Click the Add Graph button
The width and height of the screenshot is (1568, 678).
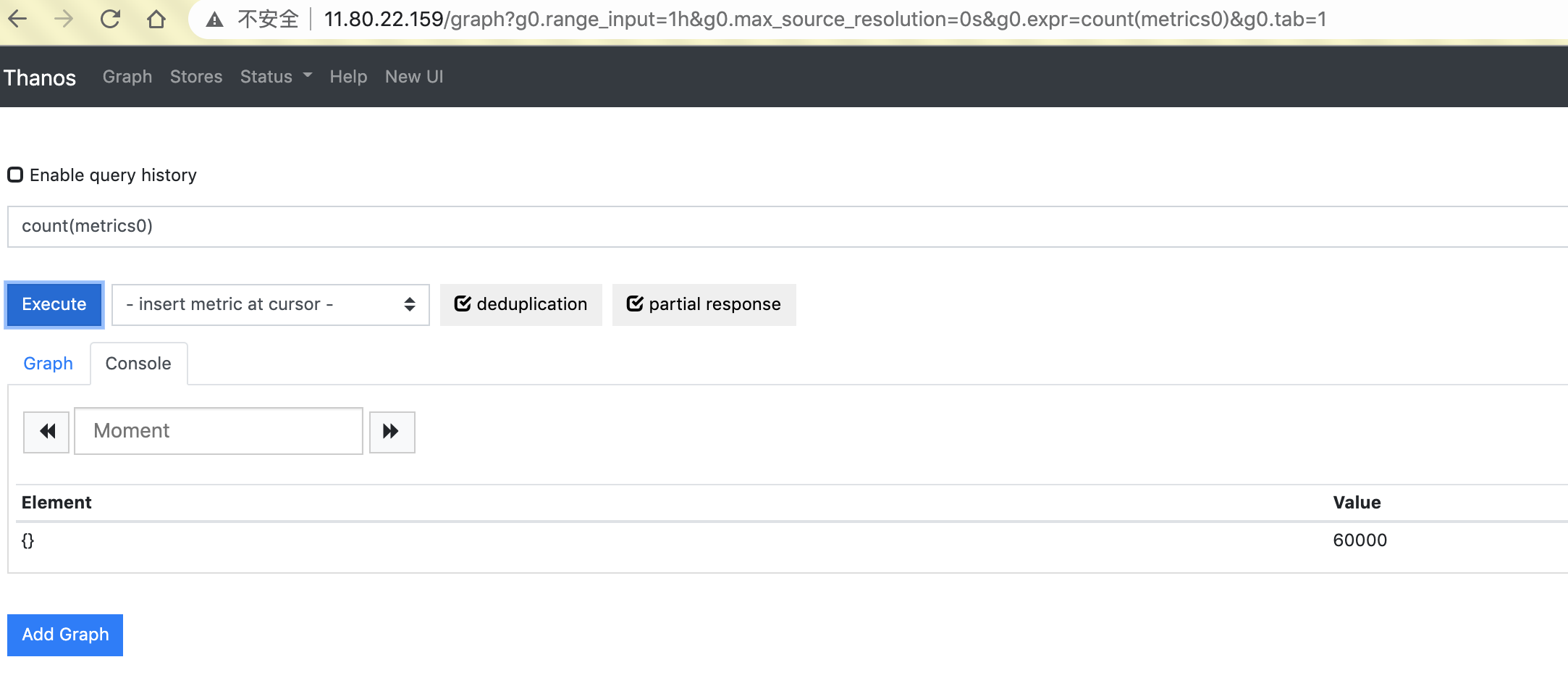click(x=65, y=635)
